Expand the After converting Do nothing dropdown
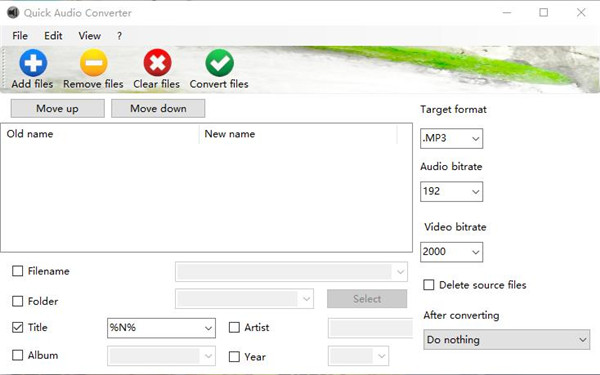 tap(507, 339)
